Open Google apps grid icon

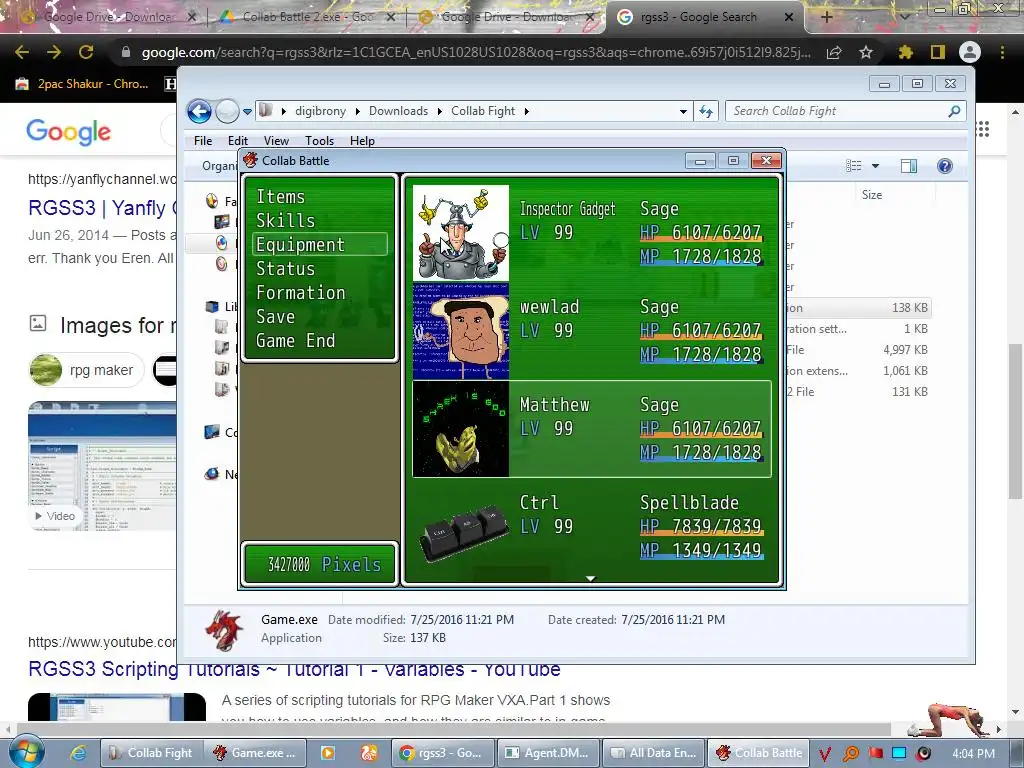983,129
